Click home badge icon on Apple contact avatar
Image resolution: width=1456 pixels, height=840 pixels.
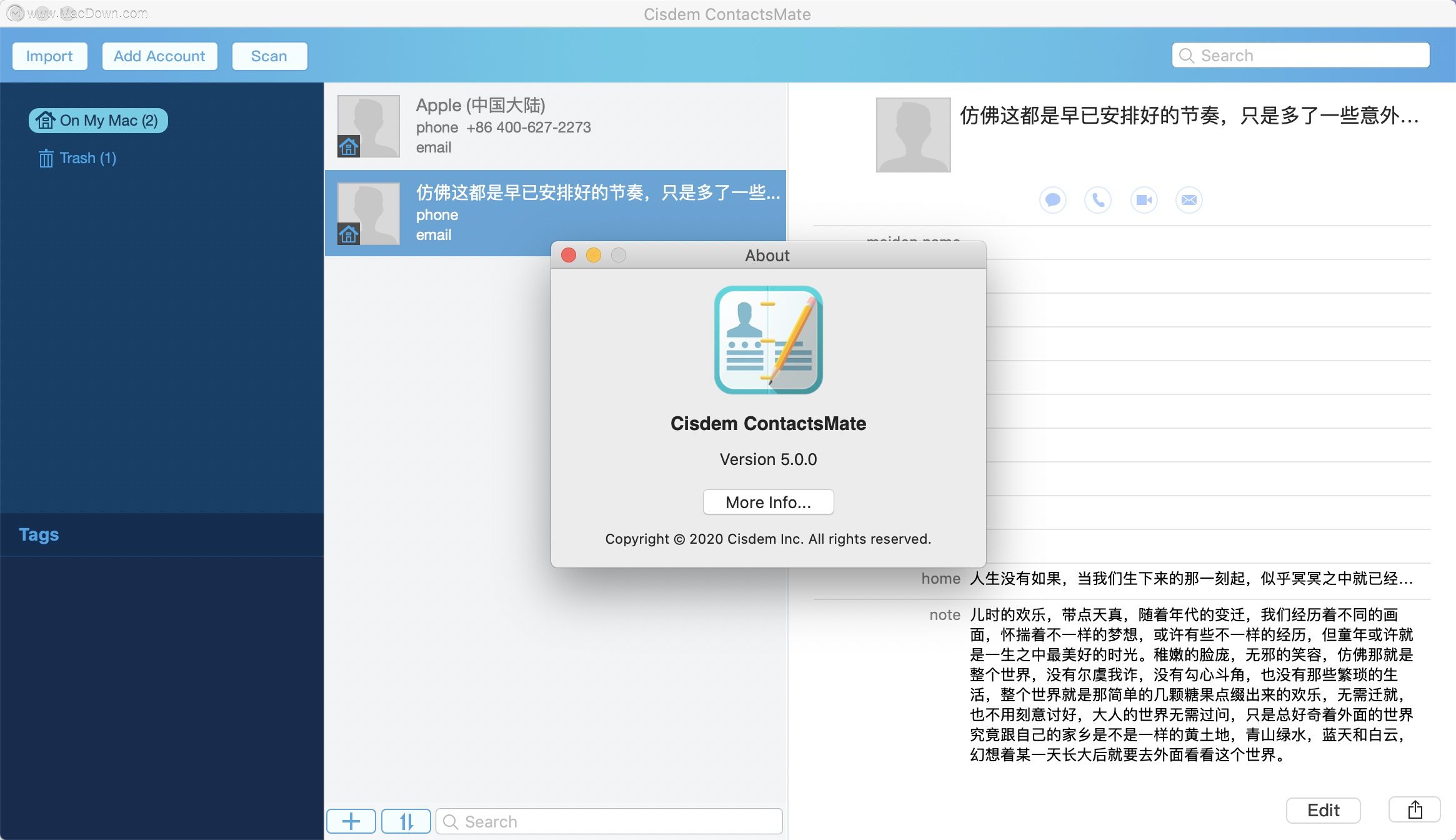[x=349, y=147]
